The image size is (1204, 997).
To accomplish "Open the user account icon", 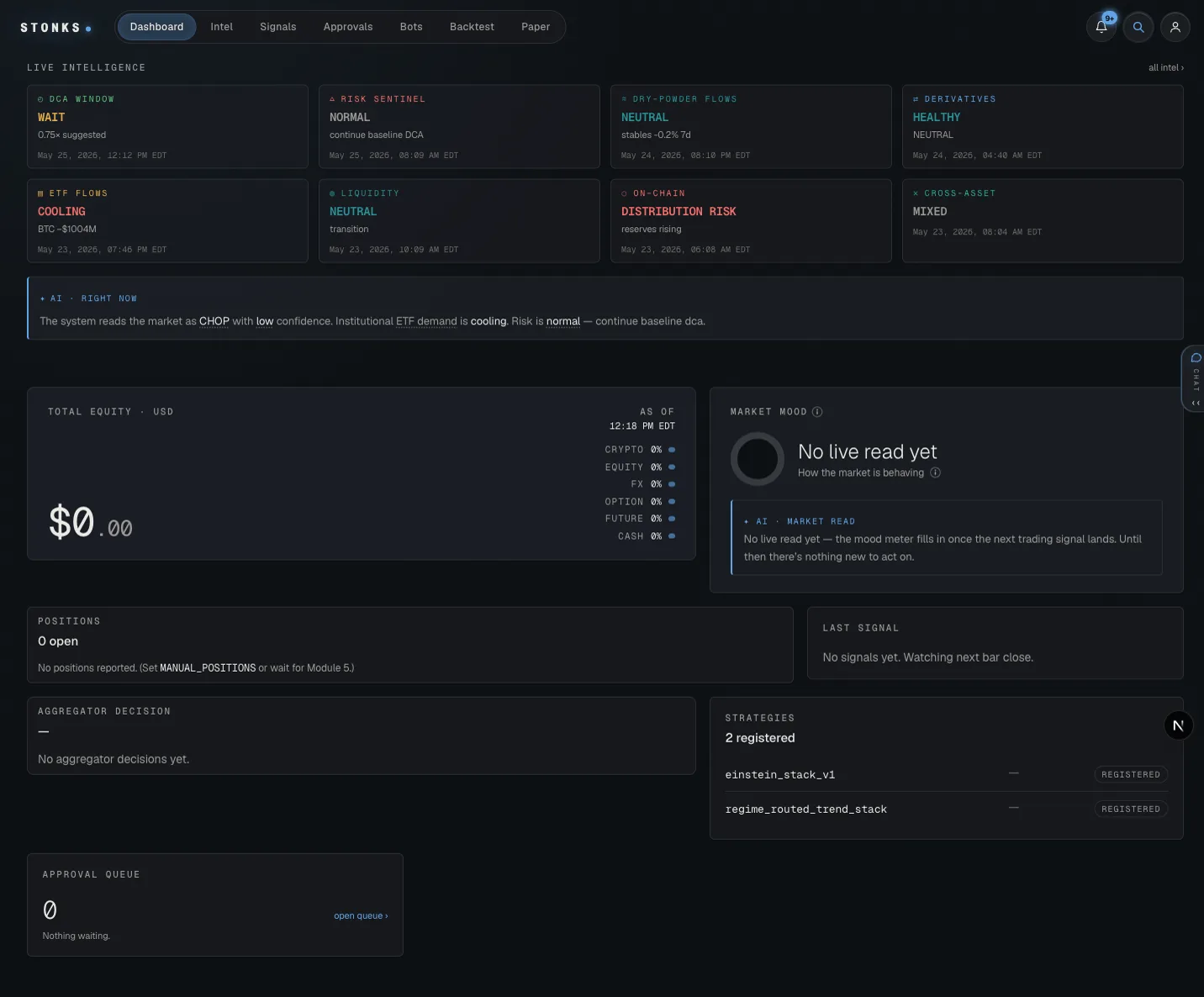I will (x=1175, y=27).
